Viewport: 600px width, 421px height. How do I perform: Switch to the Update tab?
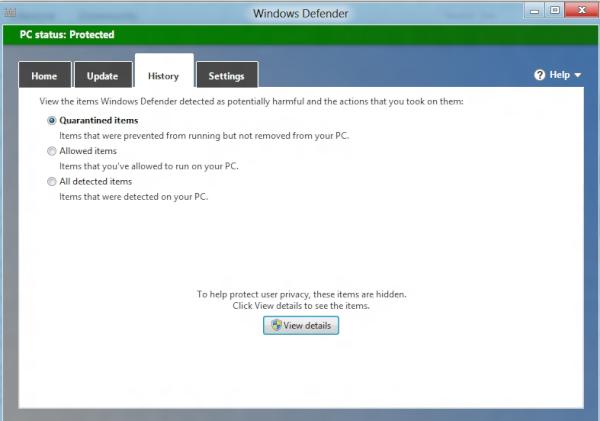103,75
